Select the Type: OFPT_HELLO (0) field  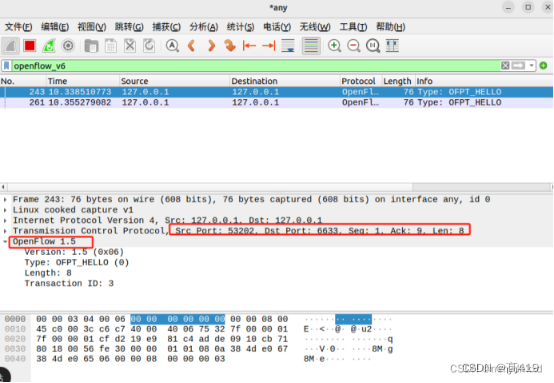[77, 263]
